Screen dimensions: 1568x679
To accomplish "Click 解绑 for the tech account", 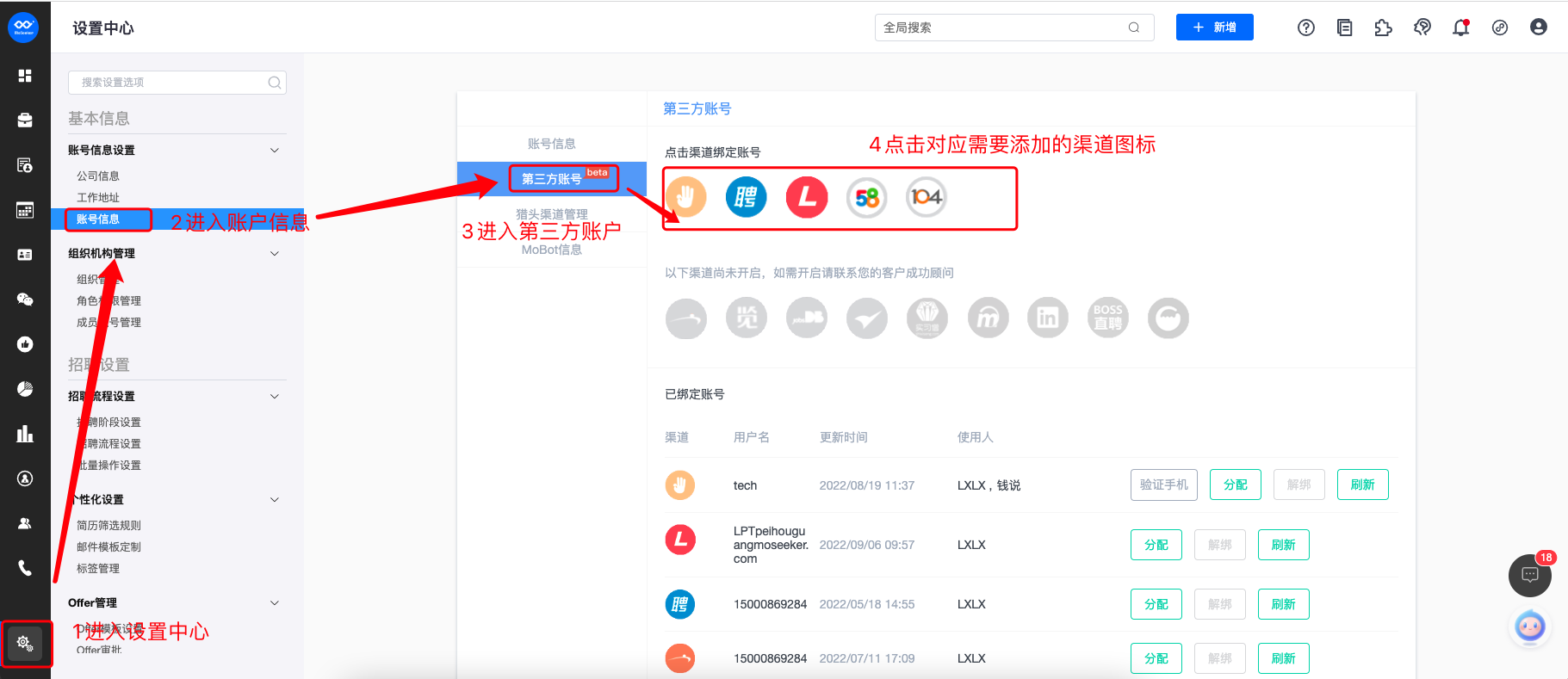I will point(1299,485).
